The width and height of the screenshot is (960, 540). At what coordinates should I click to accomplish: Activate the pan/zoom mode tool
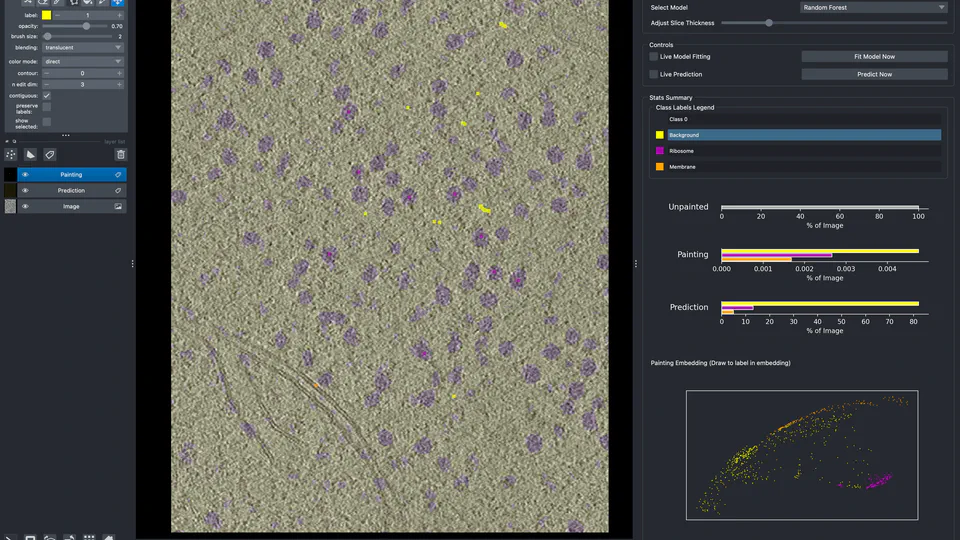coord(117,2)
